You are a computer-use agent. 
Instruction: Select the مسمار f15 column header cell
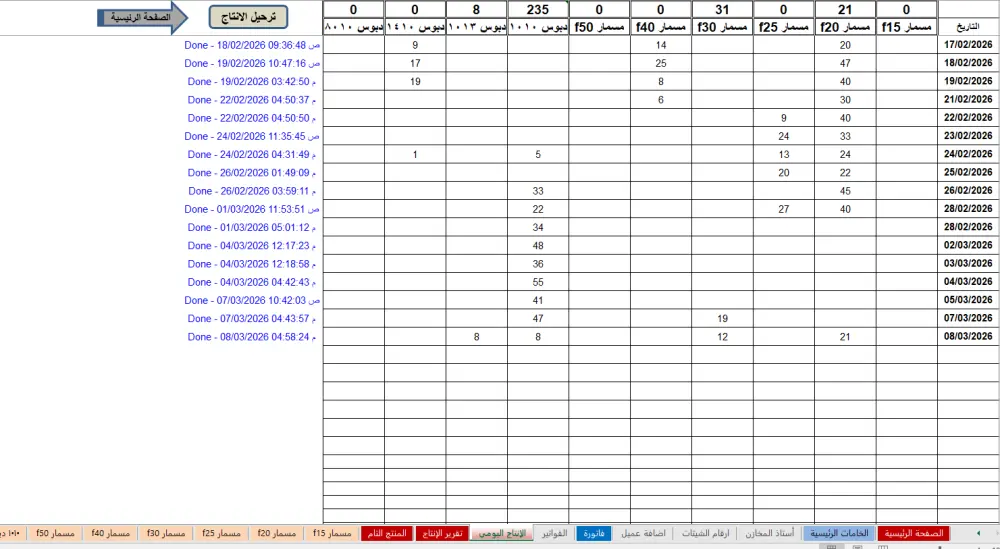[x=906, y=27]
